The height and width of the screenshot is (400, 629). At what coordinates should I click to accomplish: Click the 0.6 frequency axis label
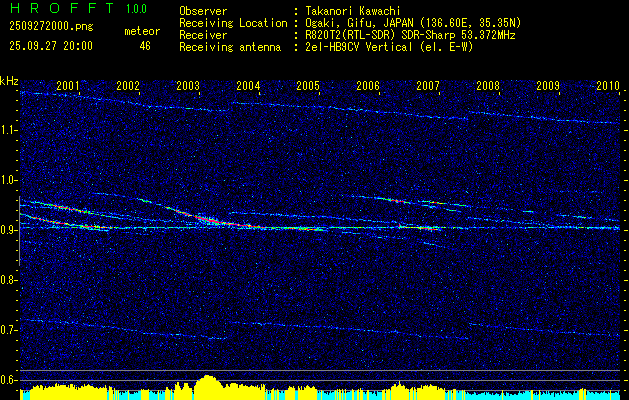coord(9,380)
